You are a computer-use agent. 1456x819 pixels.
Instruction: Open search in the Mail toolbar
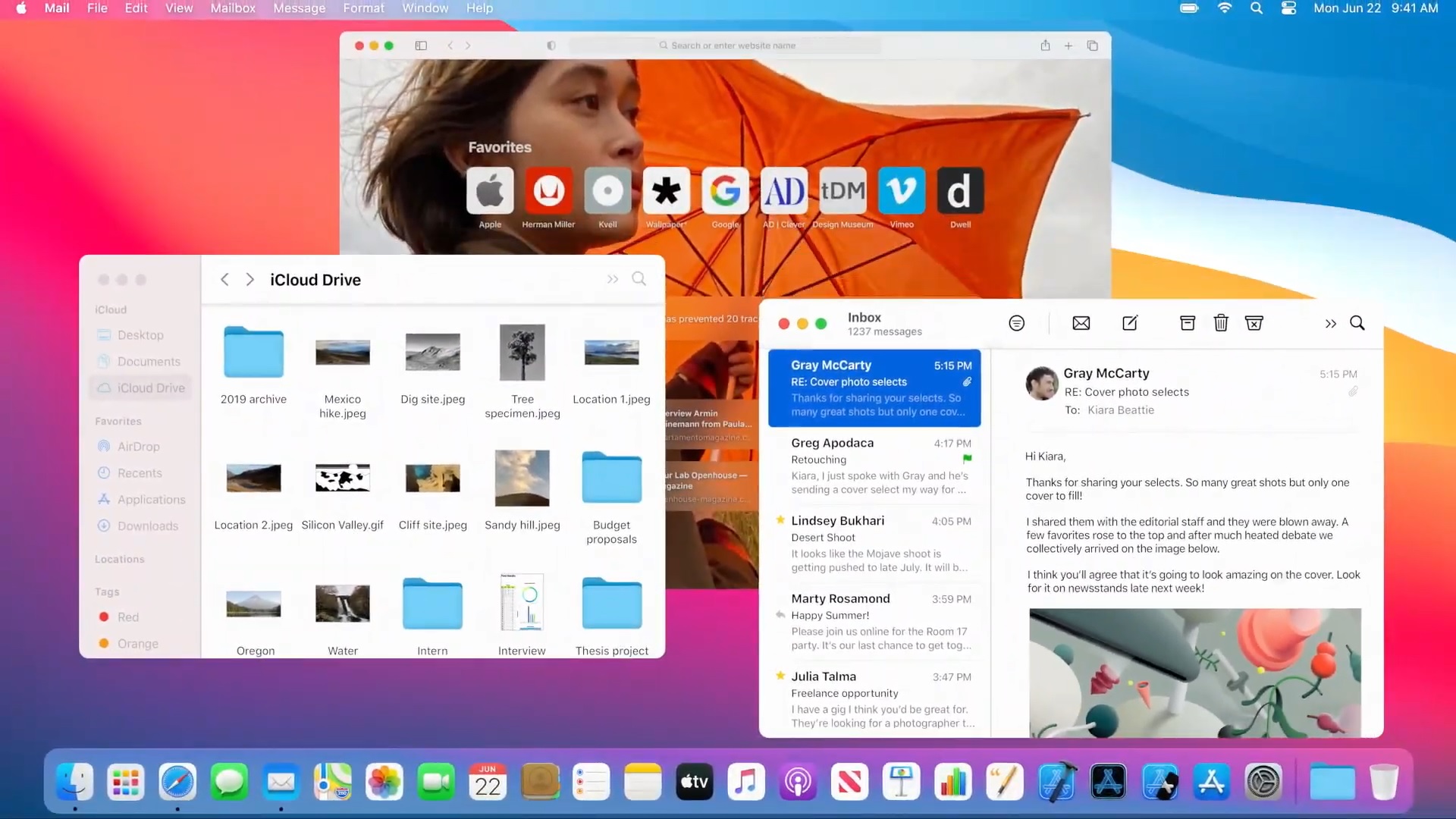point(1357,322)
